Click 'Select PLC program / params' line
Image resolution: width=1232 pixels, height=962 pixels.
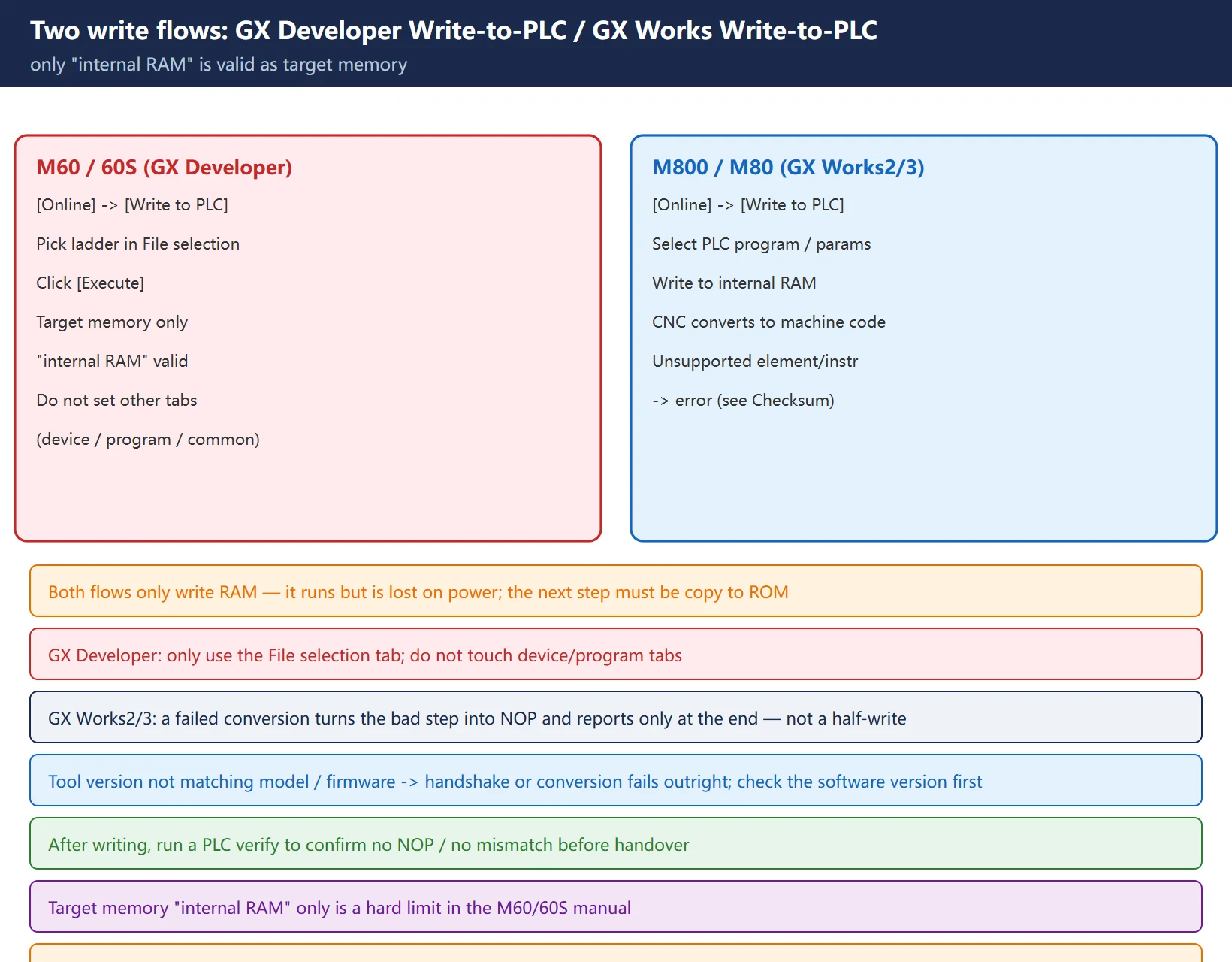point(762,244)
